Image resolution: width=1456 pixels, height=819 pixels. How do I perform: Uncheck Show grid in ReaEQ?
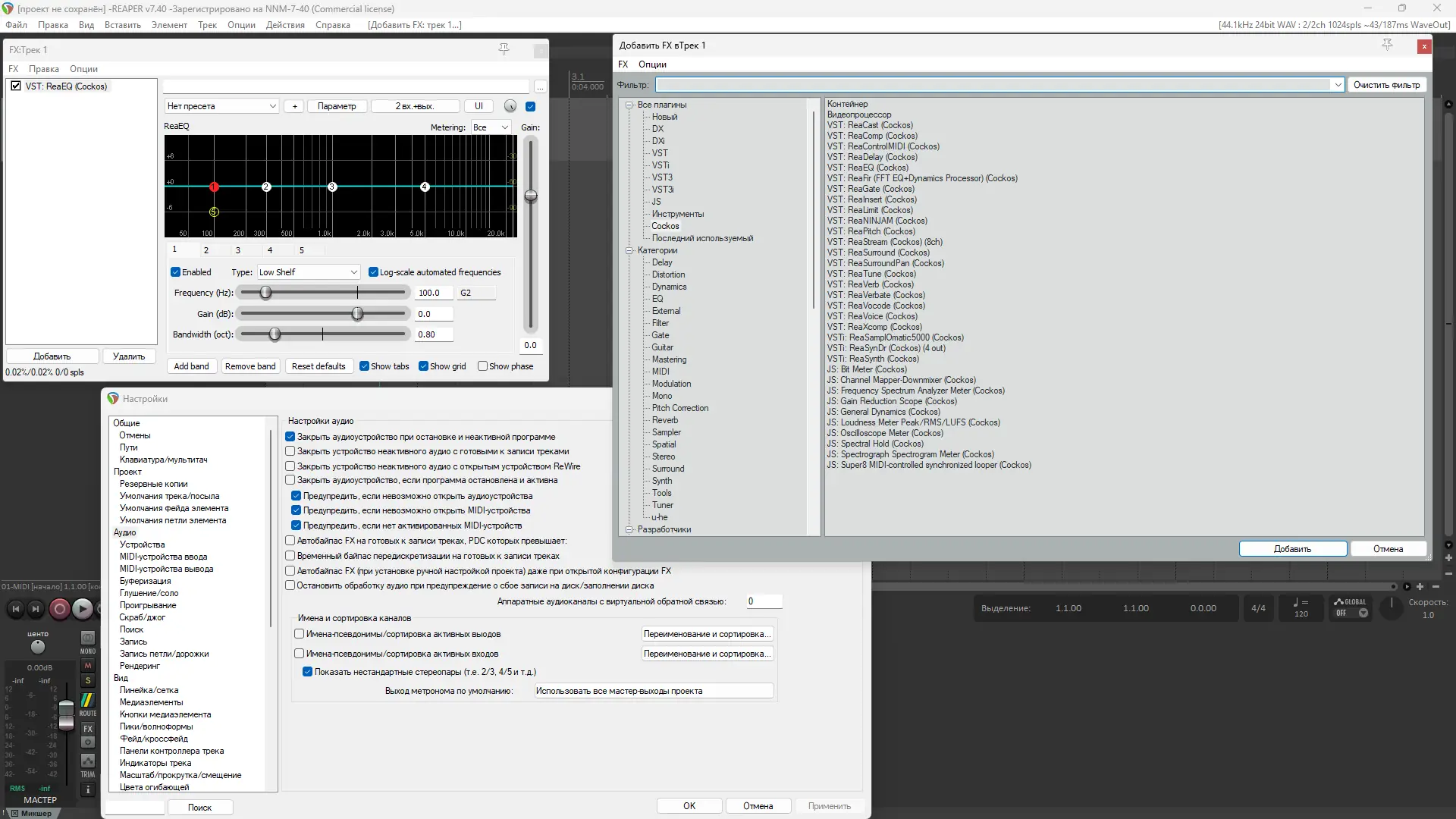pyautogui.click(x=424, y=366)
